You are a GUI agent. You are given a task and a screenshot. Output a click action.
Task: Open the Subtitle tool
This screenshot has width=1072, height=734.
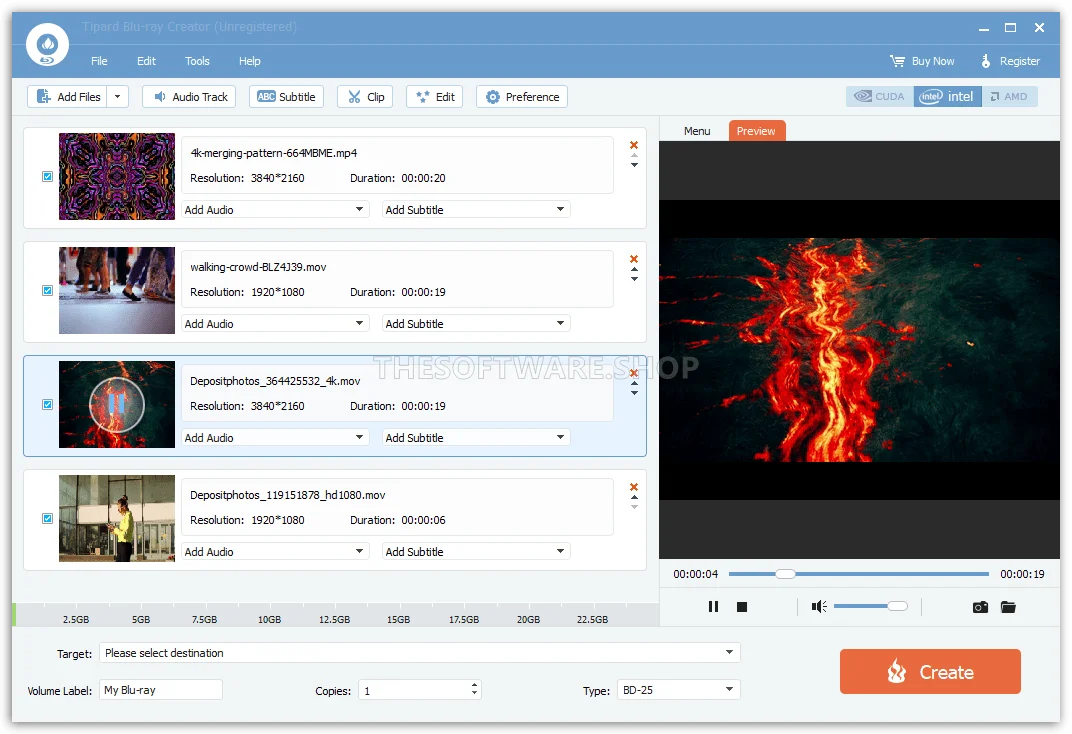tap(286, 97)
